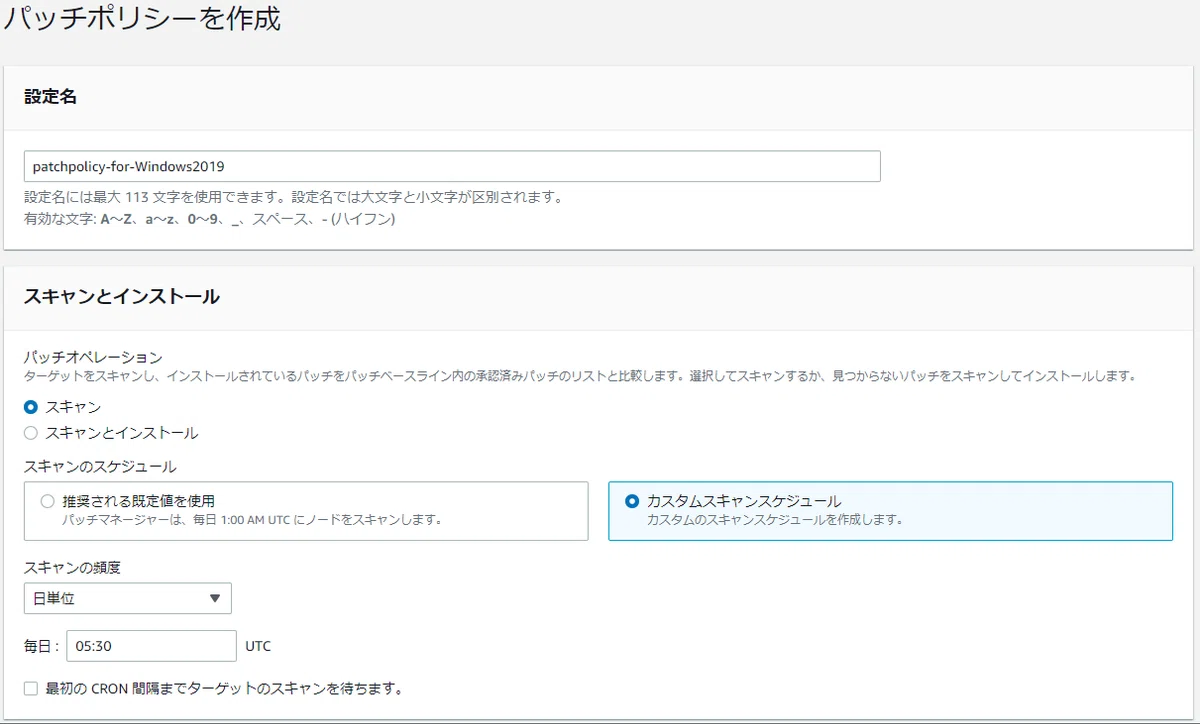The width and height of the screenshot is (1200, 724).
Task: Click the スキャンのスケジュール label
Action: tap(100, 466)
